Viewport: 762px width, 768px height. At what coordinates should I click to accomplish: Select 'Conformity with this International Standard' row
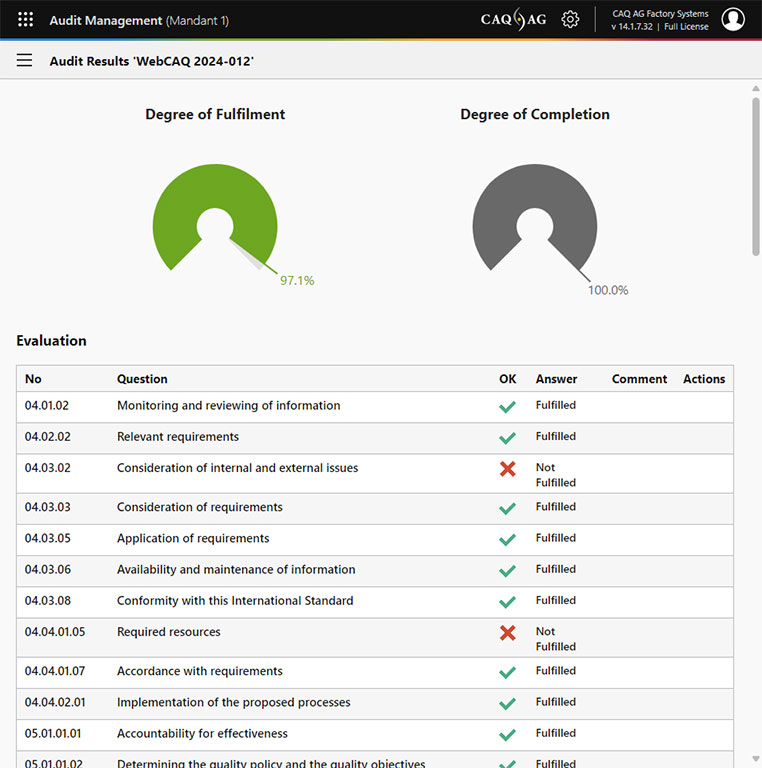pyautogui.click(x=235, y=601)
